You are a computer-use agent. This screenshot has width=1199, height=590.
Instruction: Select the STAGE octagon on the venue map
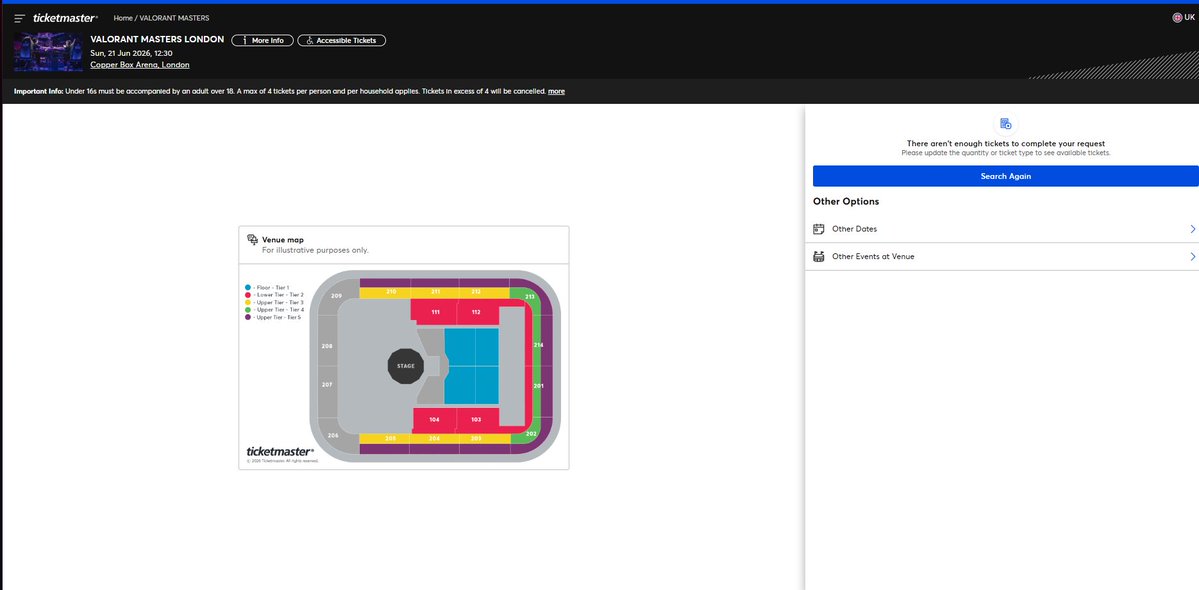coord(405,366)
